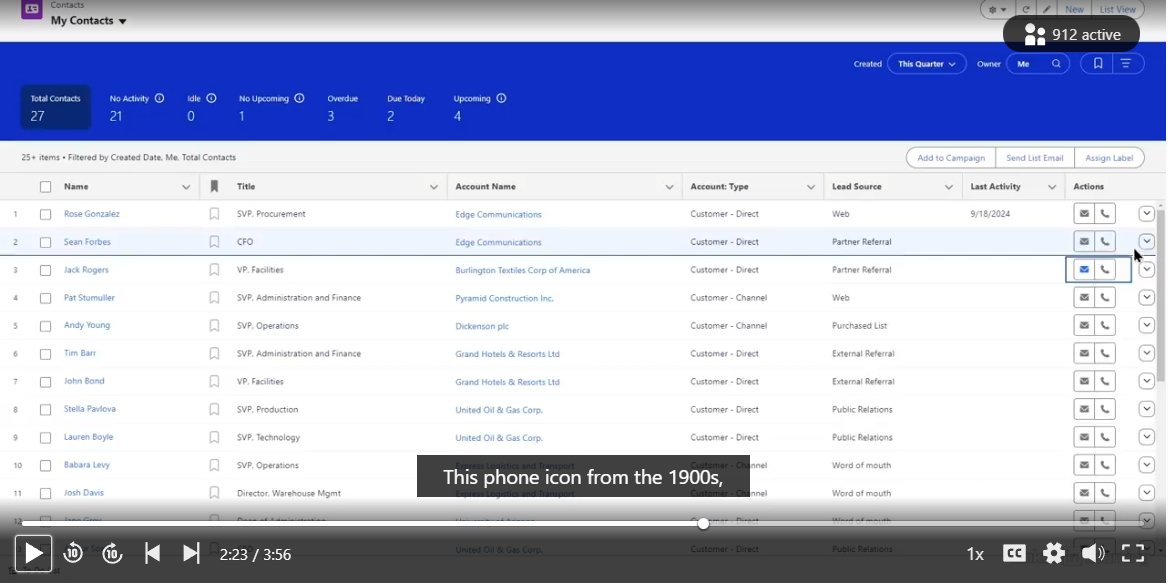The width and height of the screenshot is (1168, 585).
Task: Select Due Today metric tab
Action: 406,107
